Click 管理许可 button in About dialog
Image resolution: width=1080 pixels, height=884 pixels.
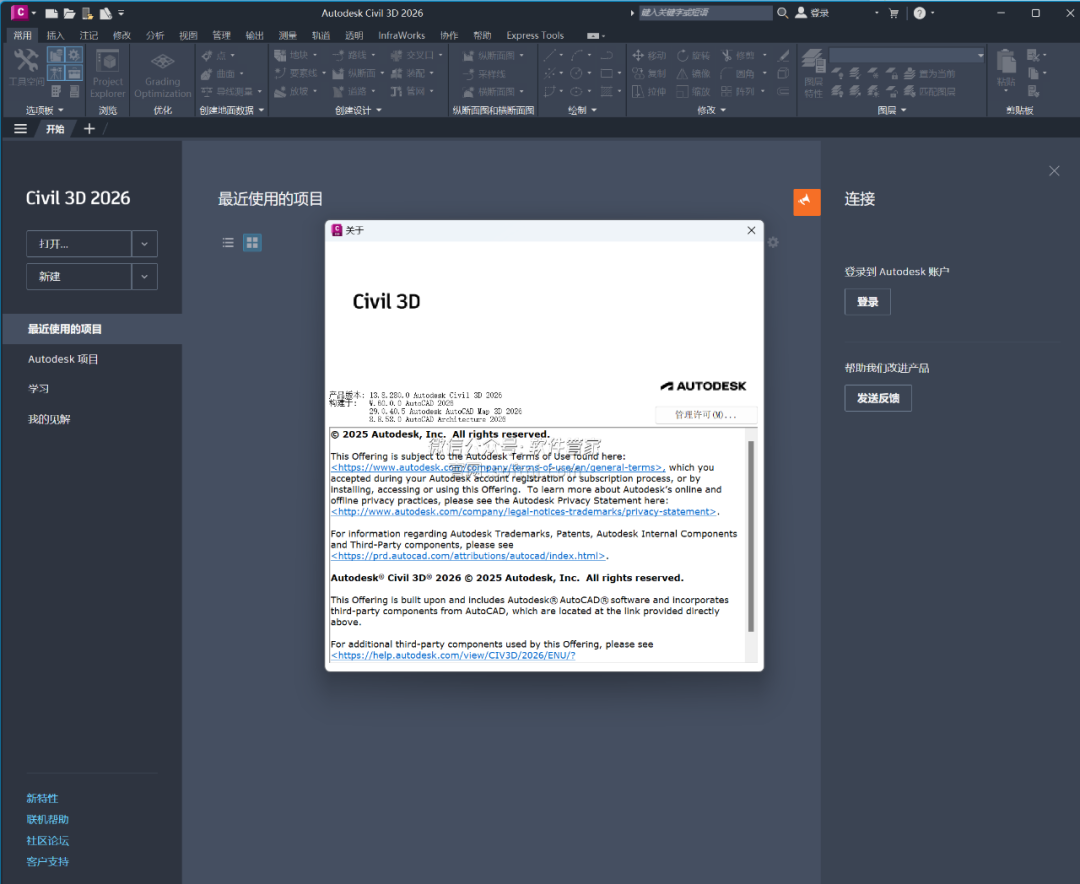(706, 415)
